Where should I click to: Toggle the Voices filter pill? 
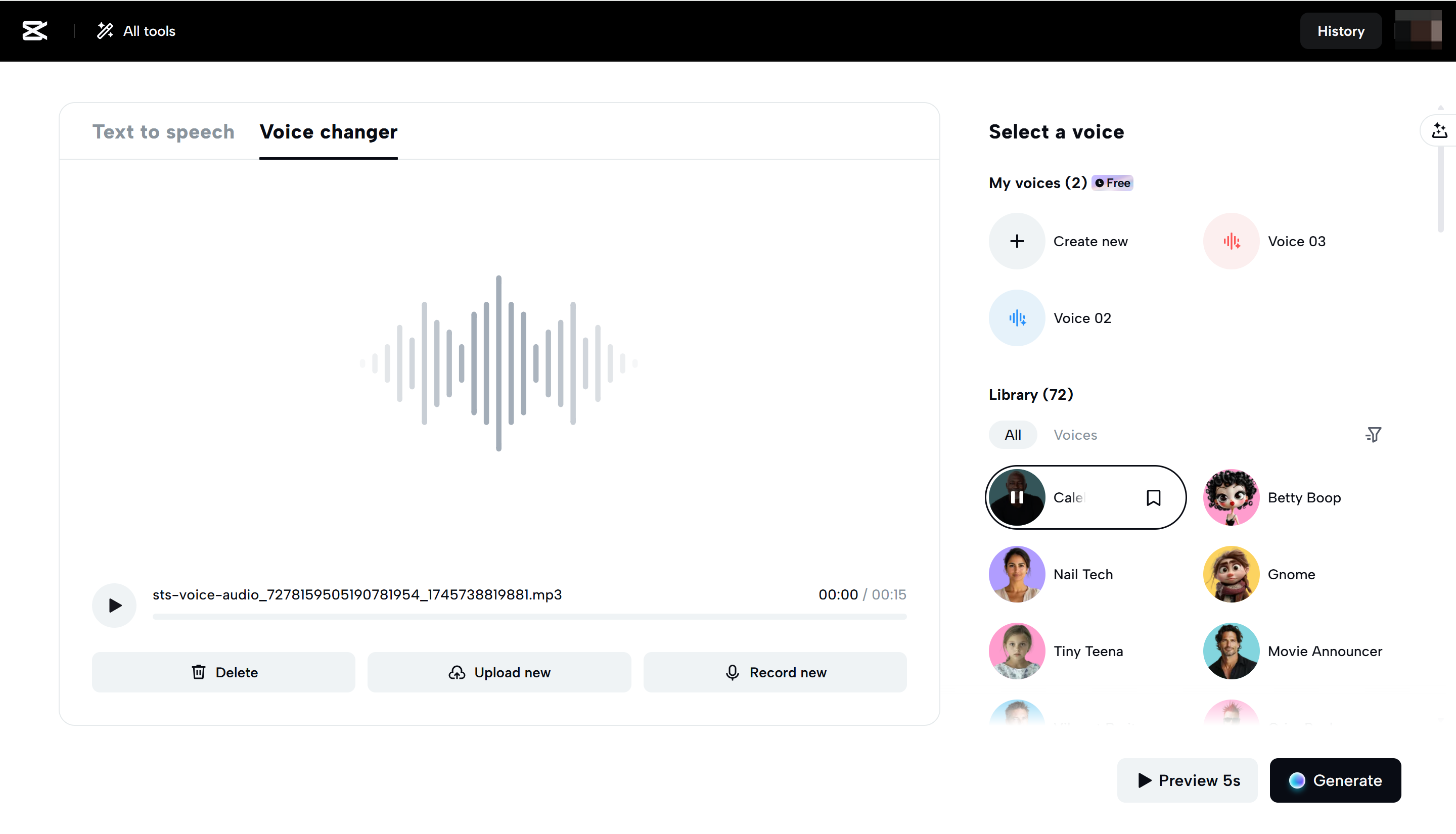(1075, 434)
